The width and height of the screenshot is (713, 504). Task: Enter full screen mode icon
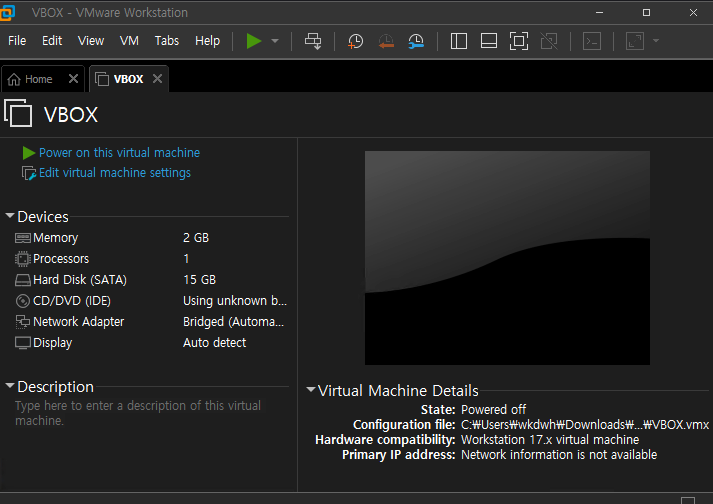(x=519, y=41)
